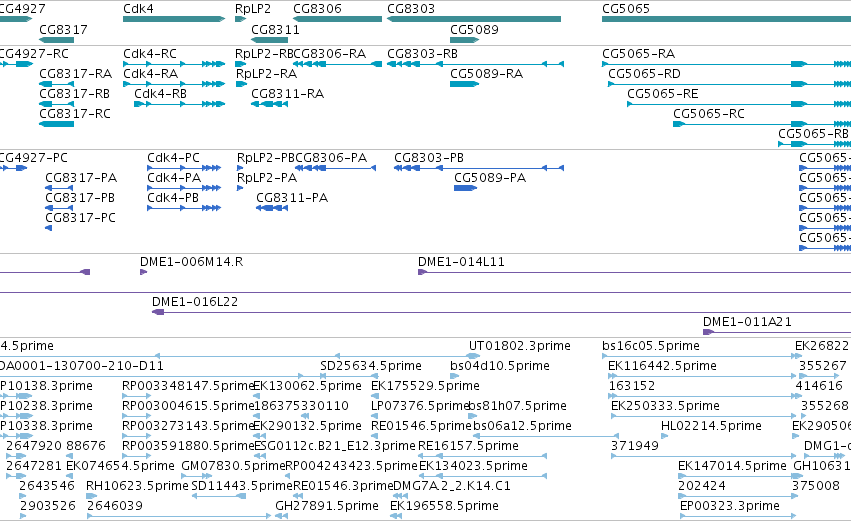Open the RpLP2 gene label
Screen dimensions: 851x521
253,9
